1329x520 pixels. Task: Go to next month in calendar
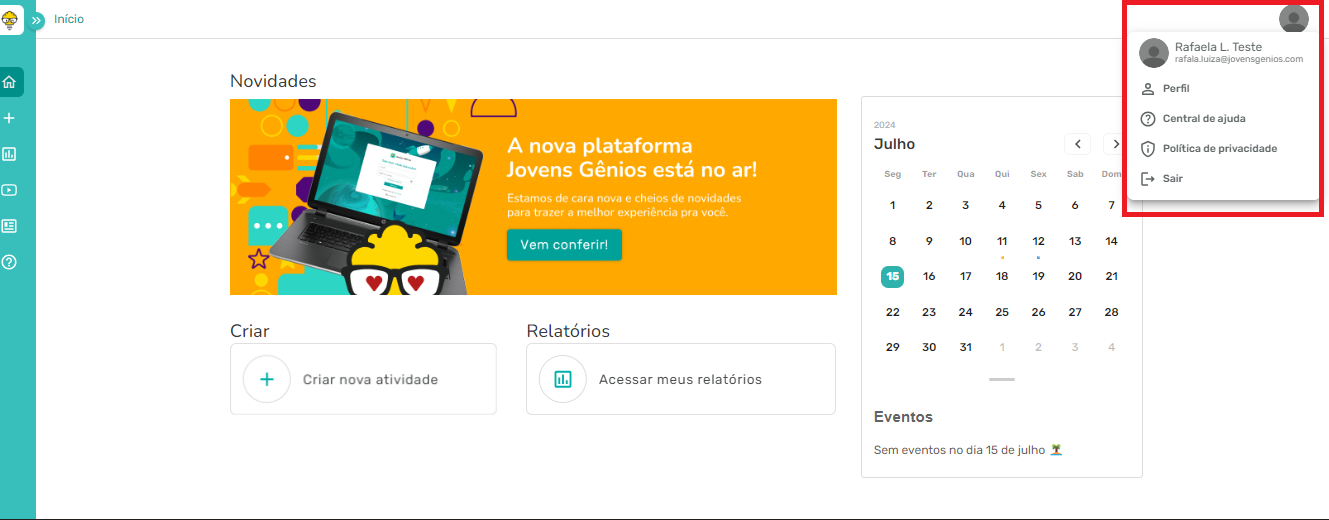pos(1114,144)
